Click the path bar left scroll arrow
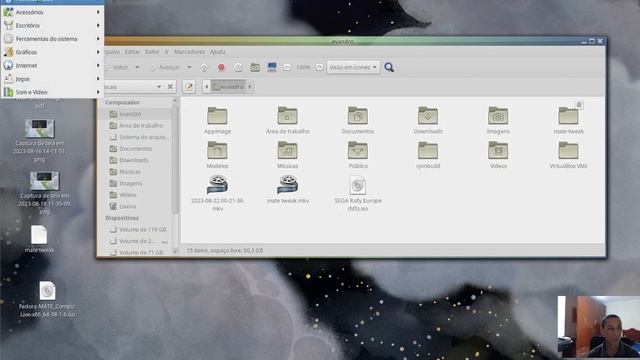This screenshot has width=640, height=360. pos(207,87)
